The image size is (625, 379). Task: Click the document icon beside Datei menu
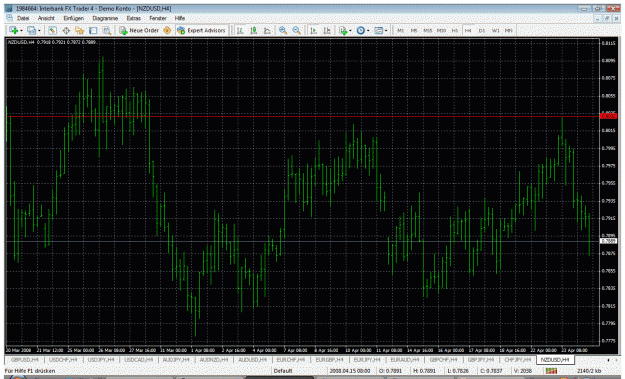[10, 18]
